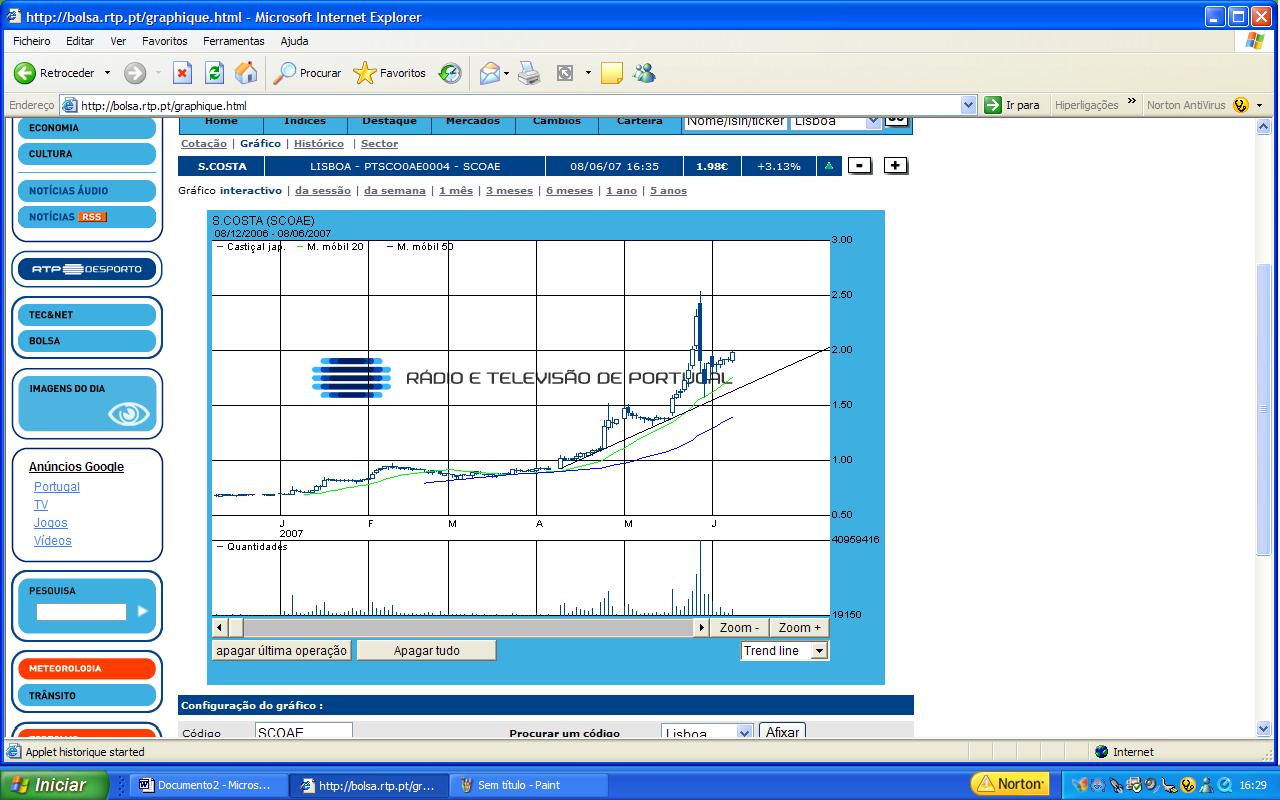The image size is (1280, 800).
Task: Open the Ficheiro menu
Action: coord(32,41)
